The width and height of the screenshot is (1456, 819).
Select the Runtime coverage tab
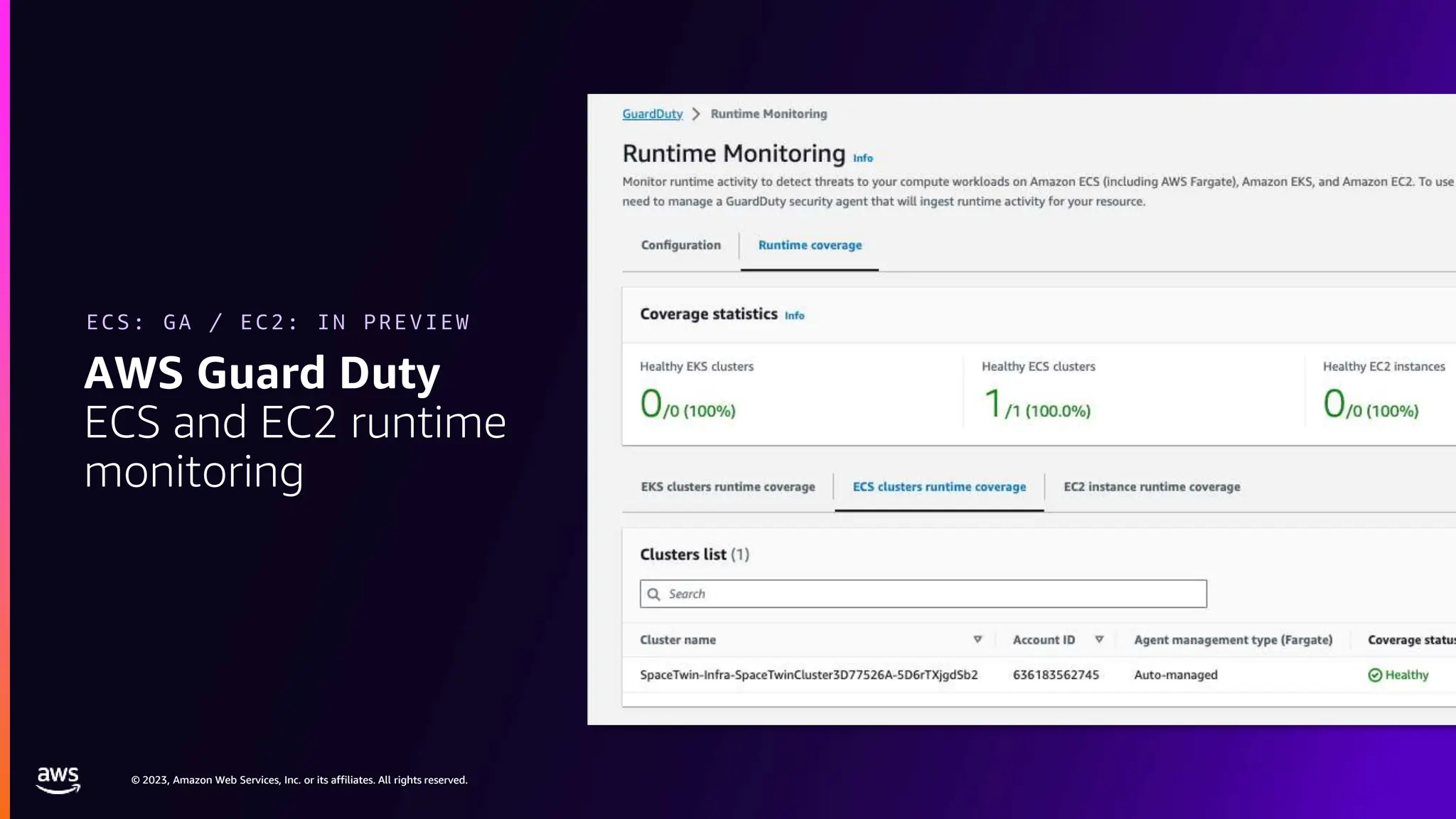[x=810, y=245]
